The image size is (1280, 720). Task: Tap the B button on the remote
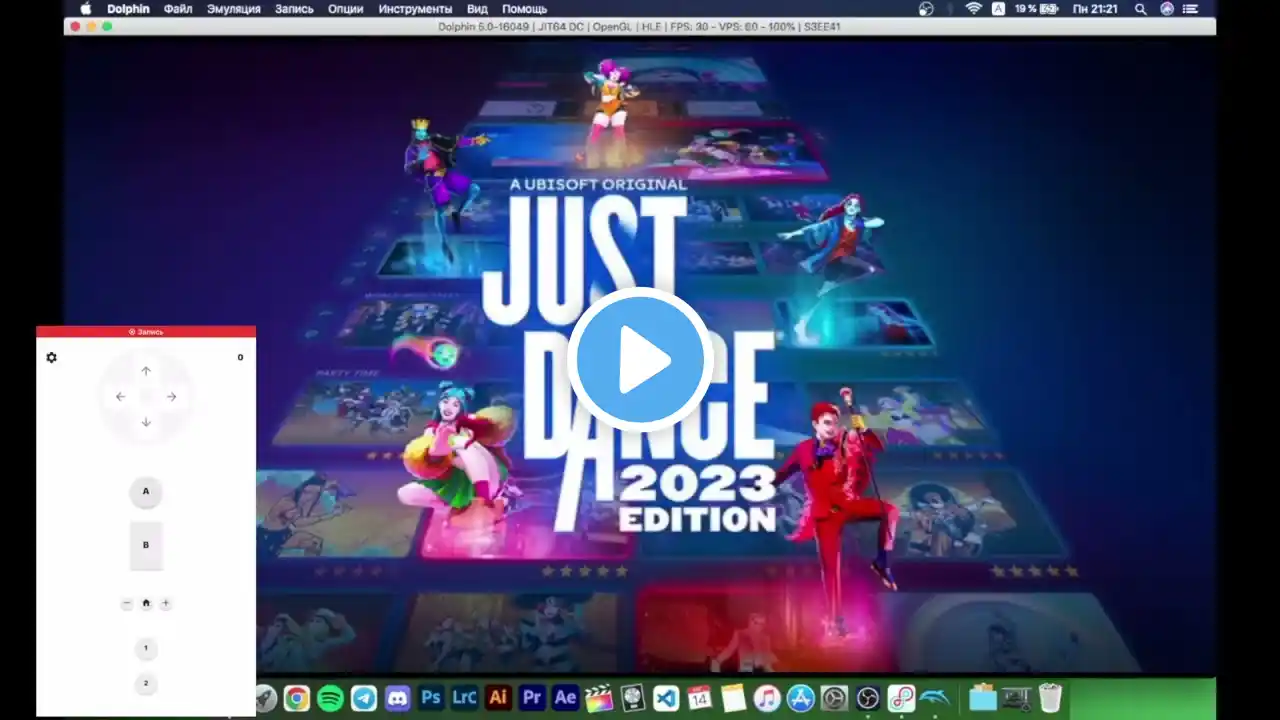[x=146, y=545]
